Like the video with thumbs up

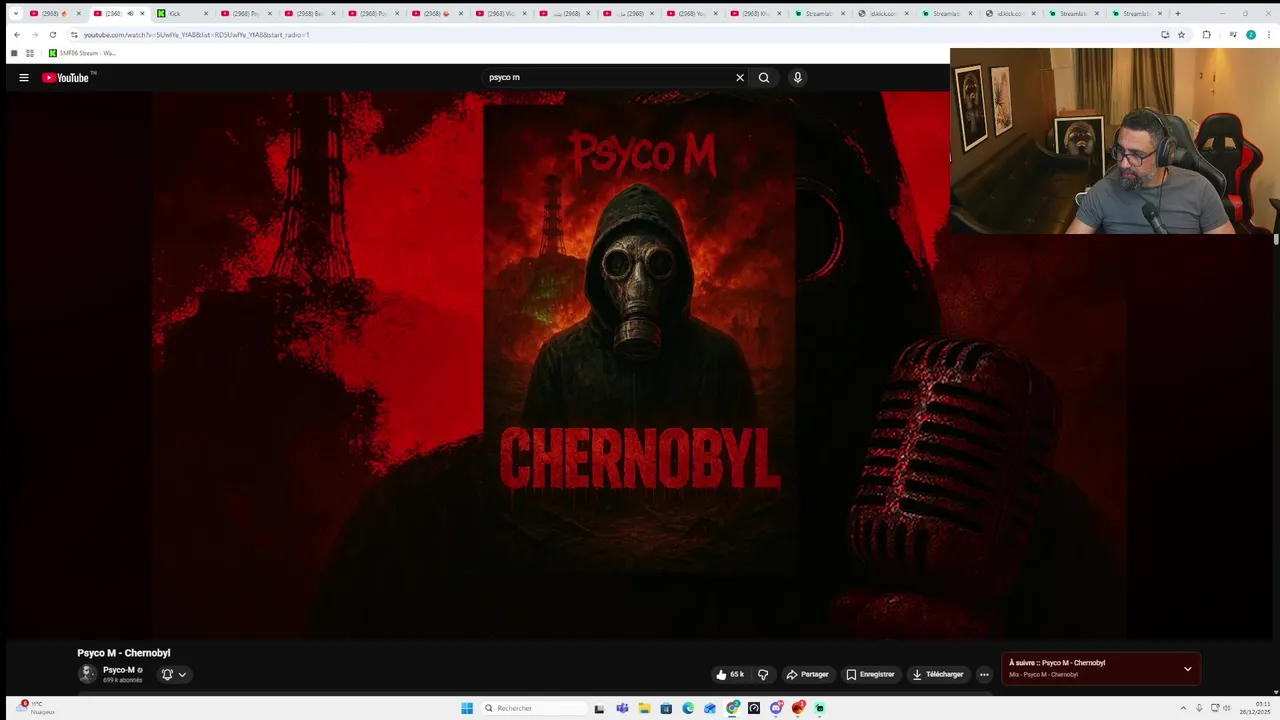730,674
